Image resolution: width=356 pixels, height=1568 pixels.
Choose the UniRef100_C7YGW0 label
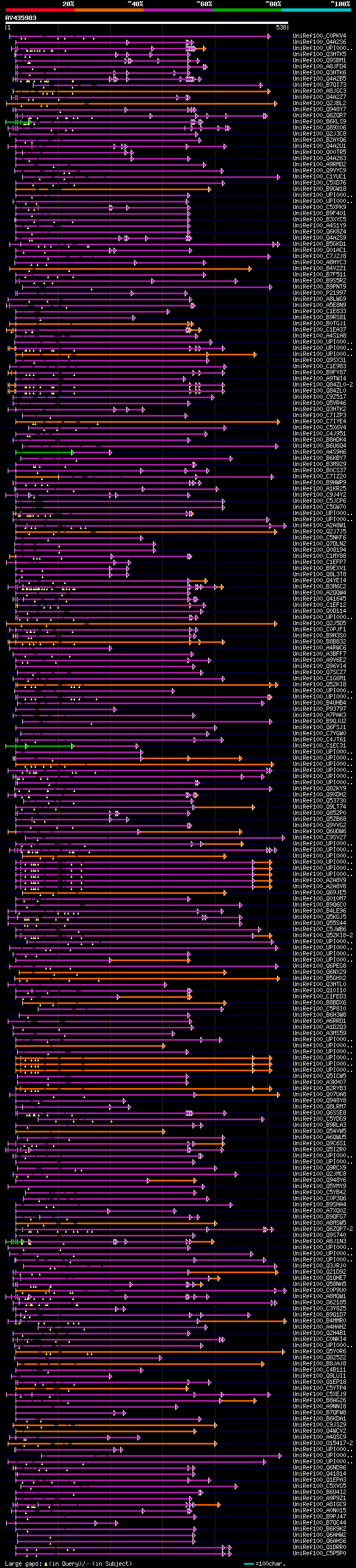pos(319,734)
